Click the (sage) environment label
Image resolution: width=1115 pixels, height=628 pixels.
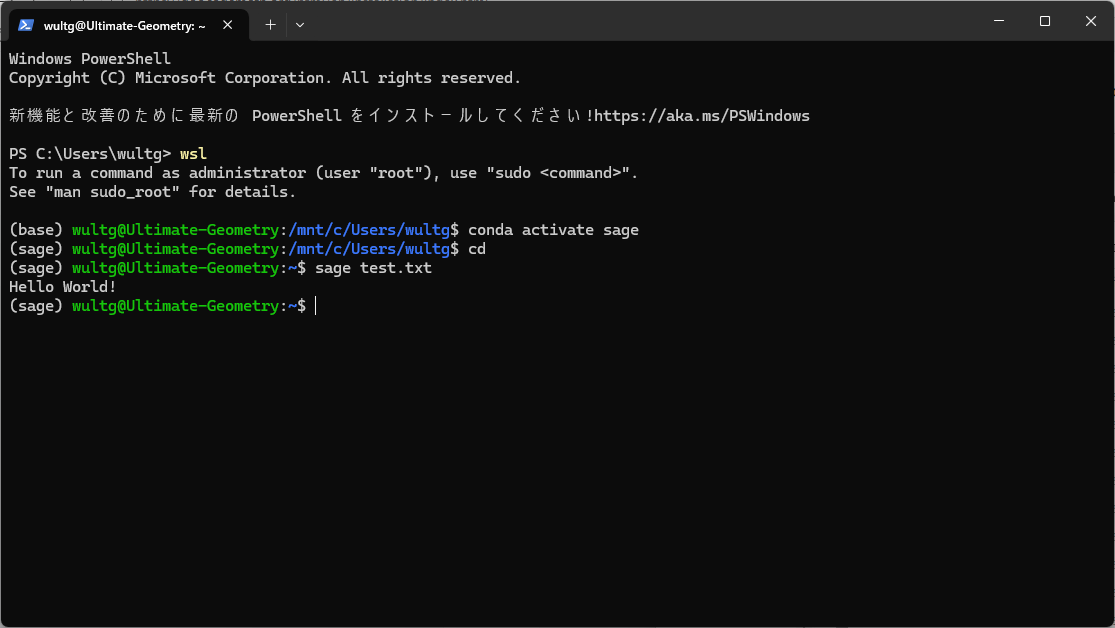(32, 305)
